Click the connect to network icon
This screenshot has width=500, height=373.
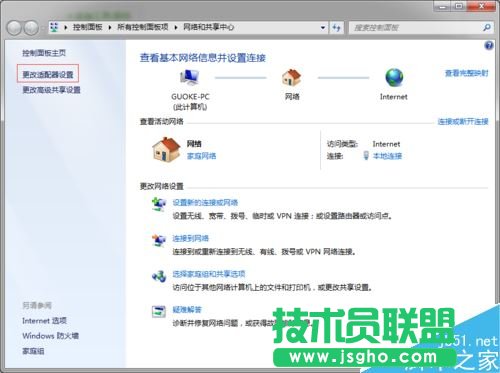(x=159, y=240)
